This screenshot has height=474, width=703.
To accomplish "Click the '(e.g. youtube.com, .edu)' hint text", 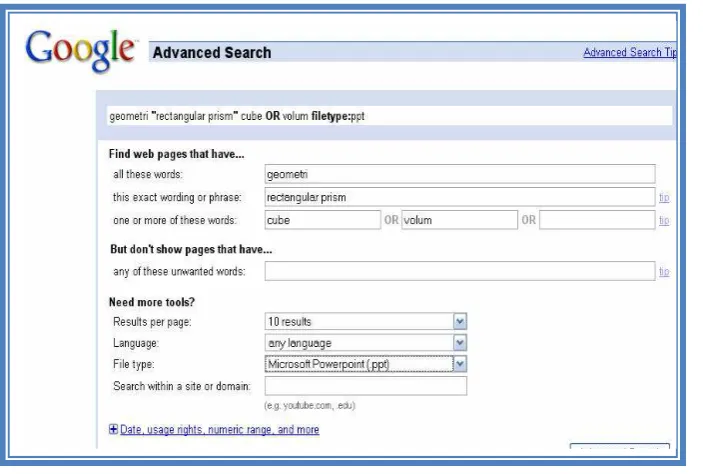I will tap(310, 405).
